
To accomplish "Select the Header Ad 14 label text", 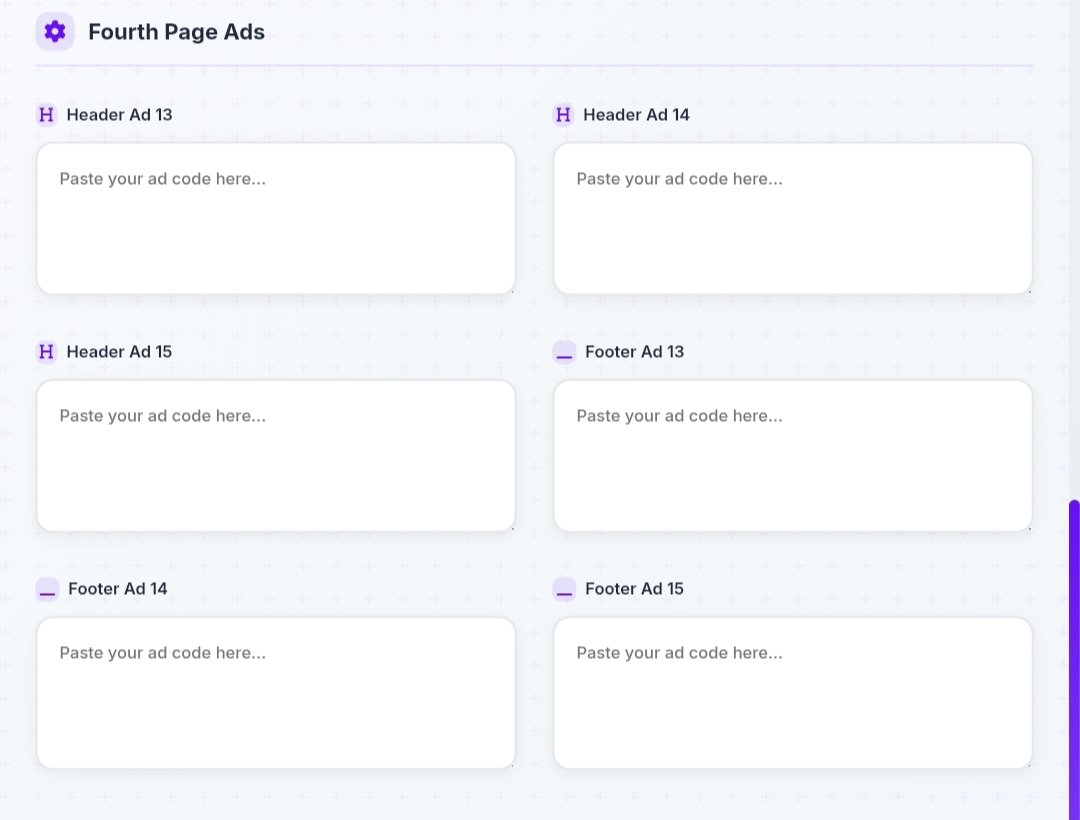I will [x=636, y=115].
